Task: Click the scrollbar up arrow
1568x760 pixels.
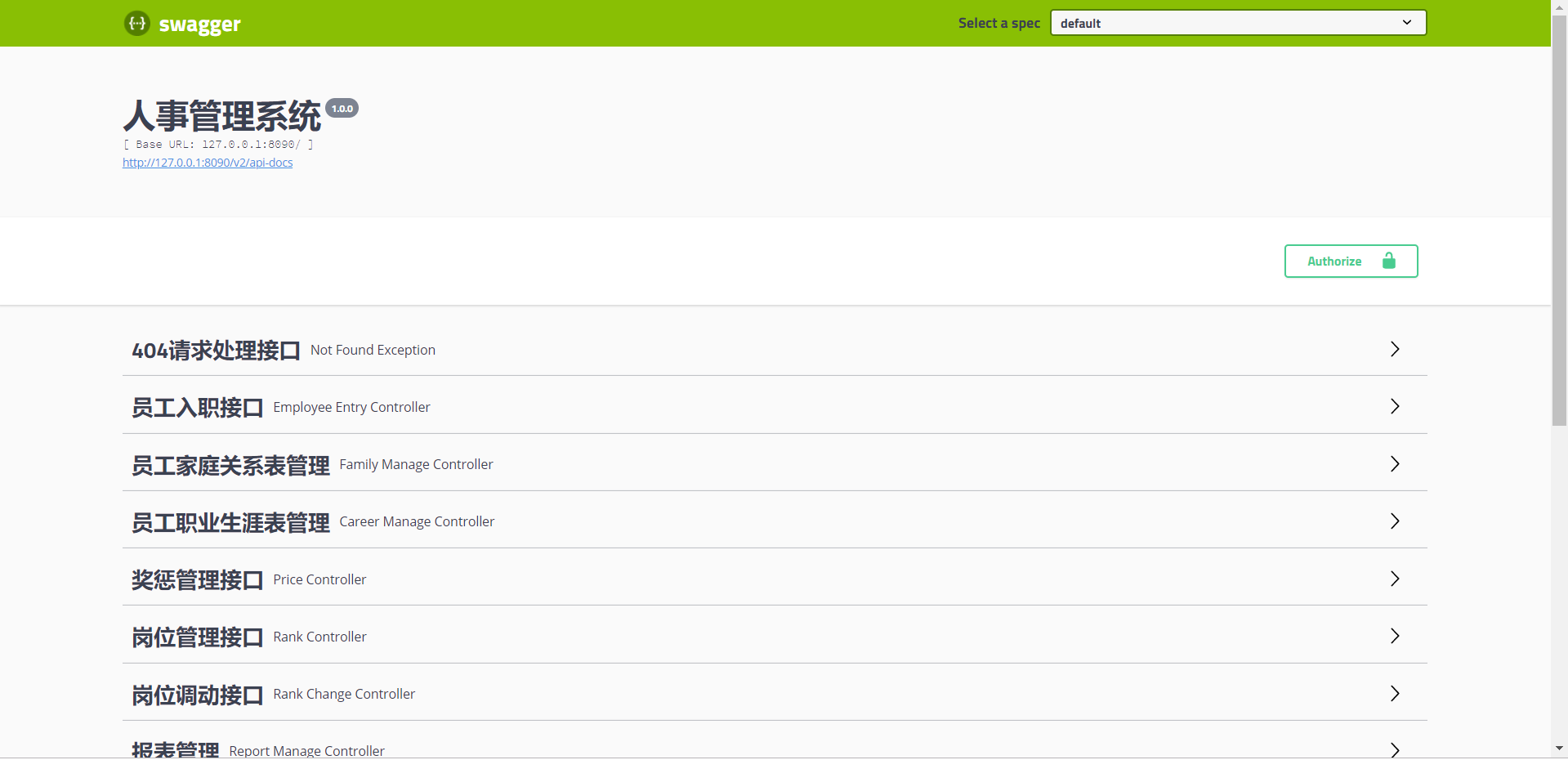Action: click(x=1559, y=7)
